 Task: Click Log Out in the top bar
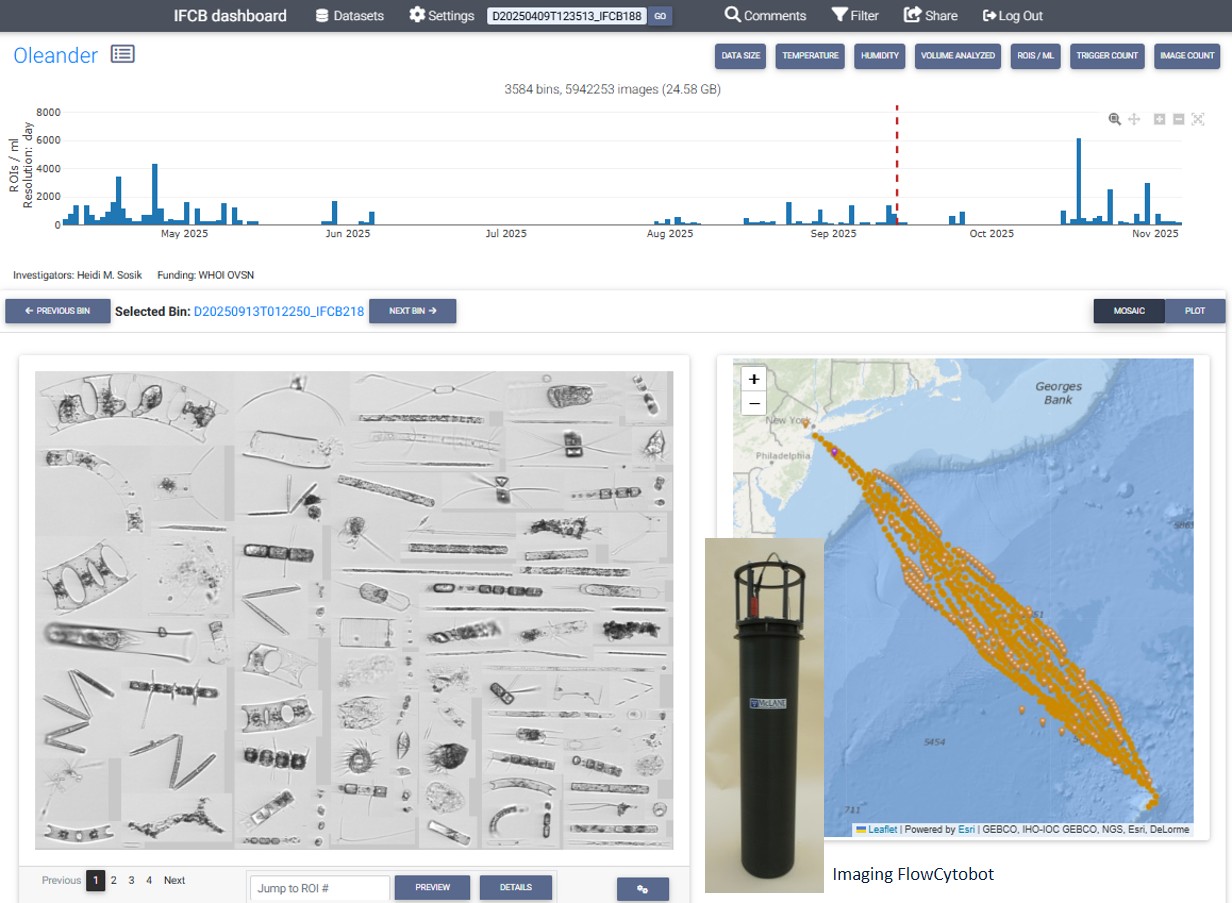click(x=1012, y=16)
